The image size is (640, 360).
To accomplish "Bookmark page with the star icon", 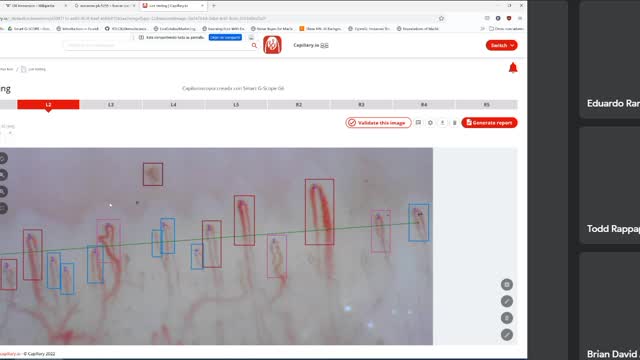I will click(441, 18).
